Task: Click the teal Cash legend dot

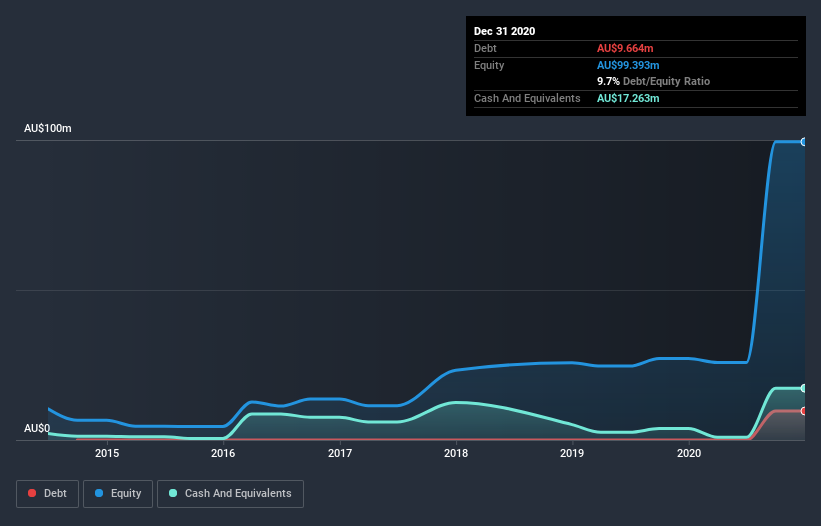Action: [x=173, y=493]
